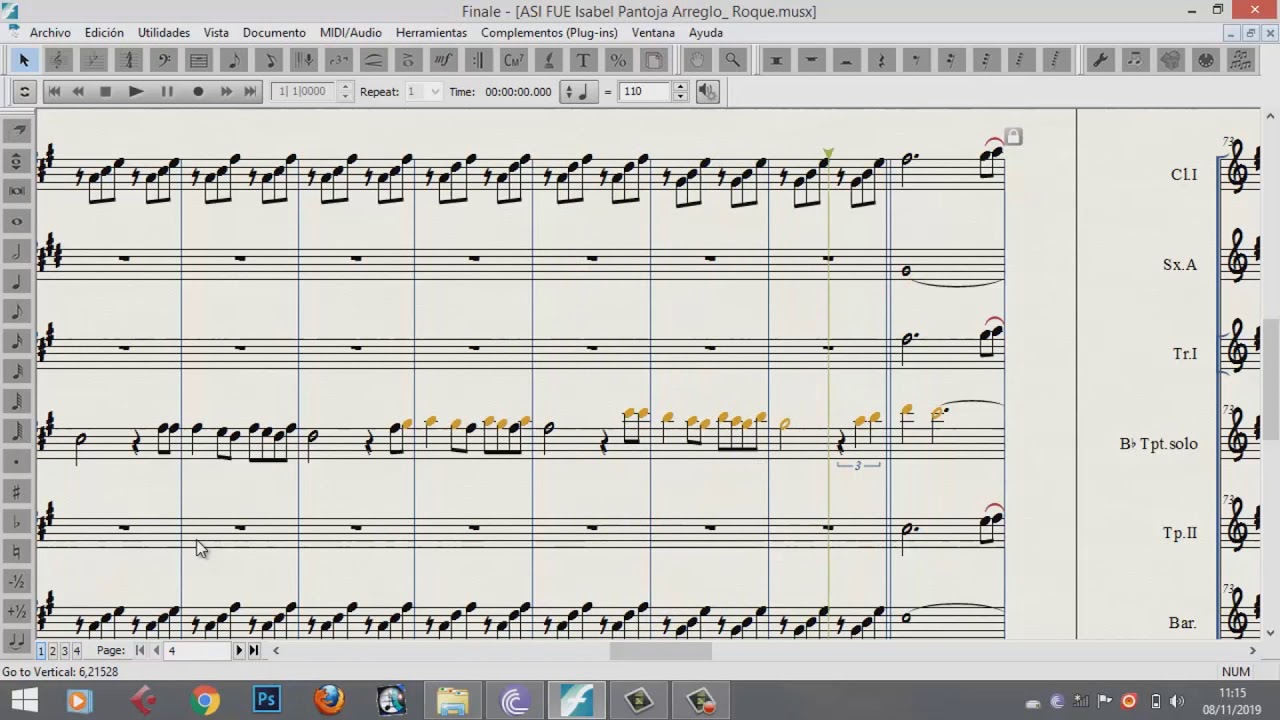1280x720 pixels.
Task: Start recording with Record button
Action: tap(198, 92)
